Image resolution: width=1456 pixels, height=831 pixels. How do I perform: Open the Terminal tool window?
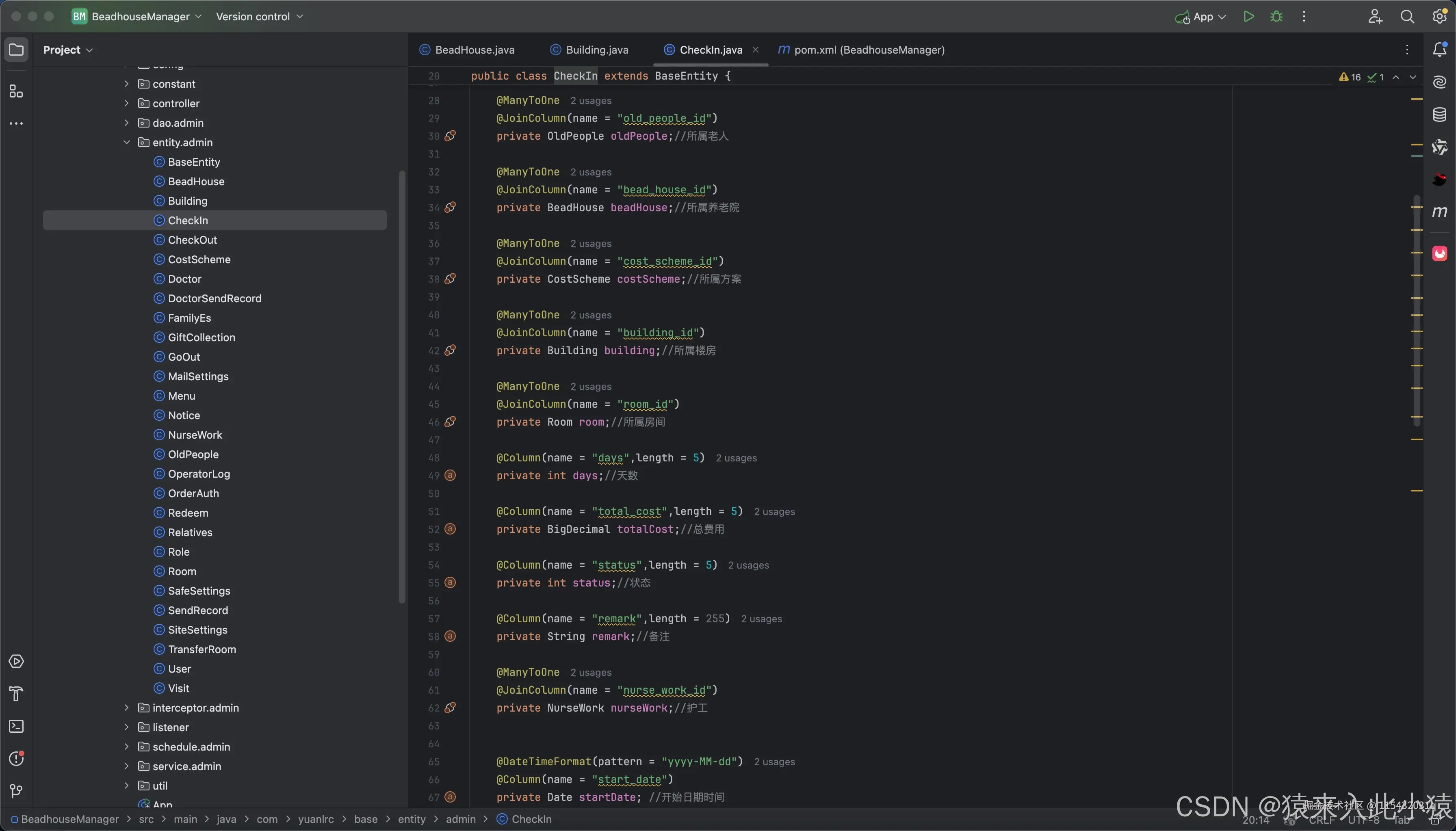(16, 727)
